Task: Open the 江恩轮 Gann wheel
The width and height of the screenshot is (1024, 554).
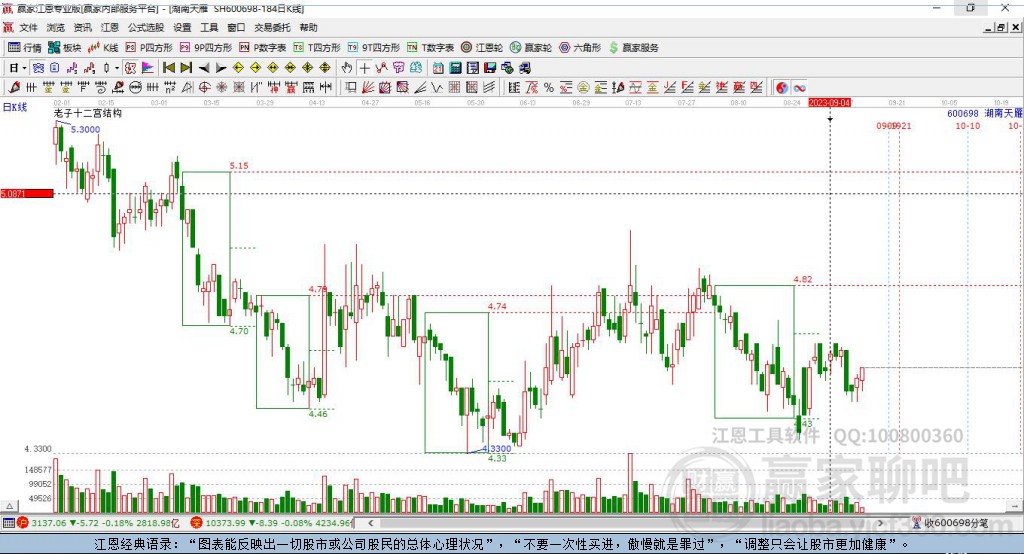Action: (482, 47)
